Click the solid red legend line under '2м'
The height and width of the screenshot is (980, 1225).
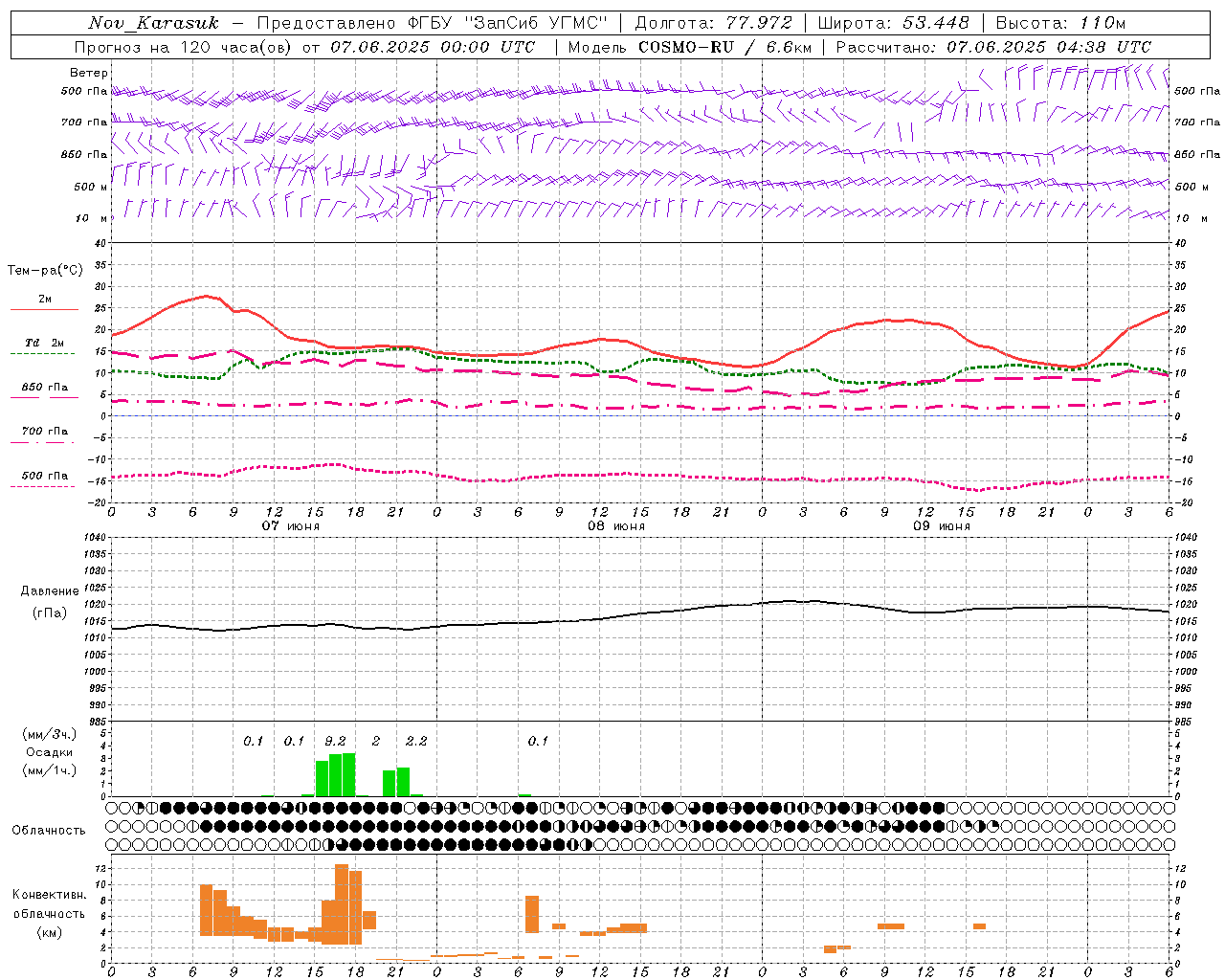tap(45, 310)
